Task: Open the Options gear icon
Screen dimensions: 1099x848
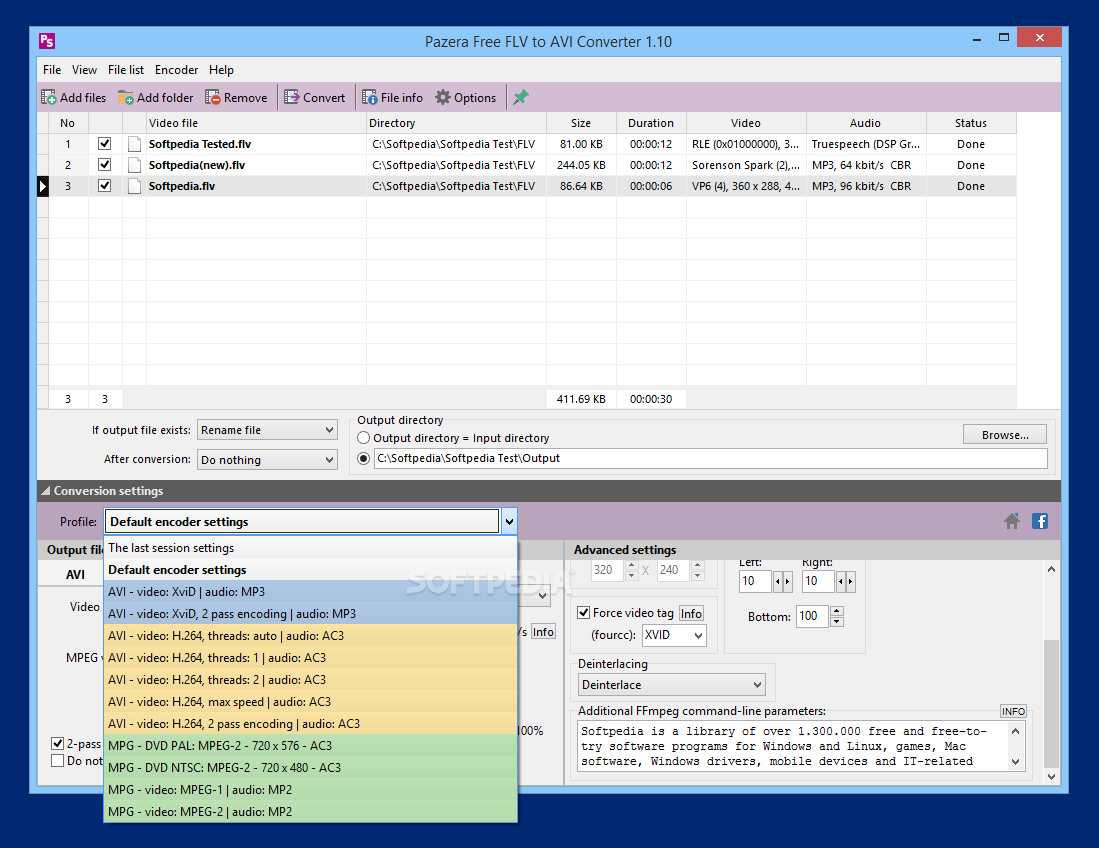Action: click(x=443, y=97)
